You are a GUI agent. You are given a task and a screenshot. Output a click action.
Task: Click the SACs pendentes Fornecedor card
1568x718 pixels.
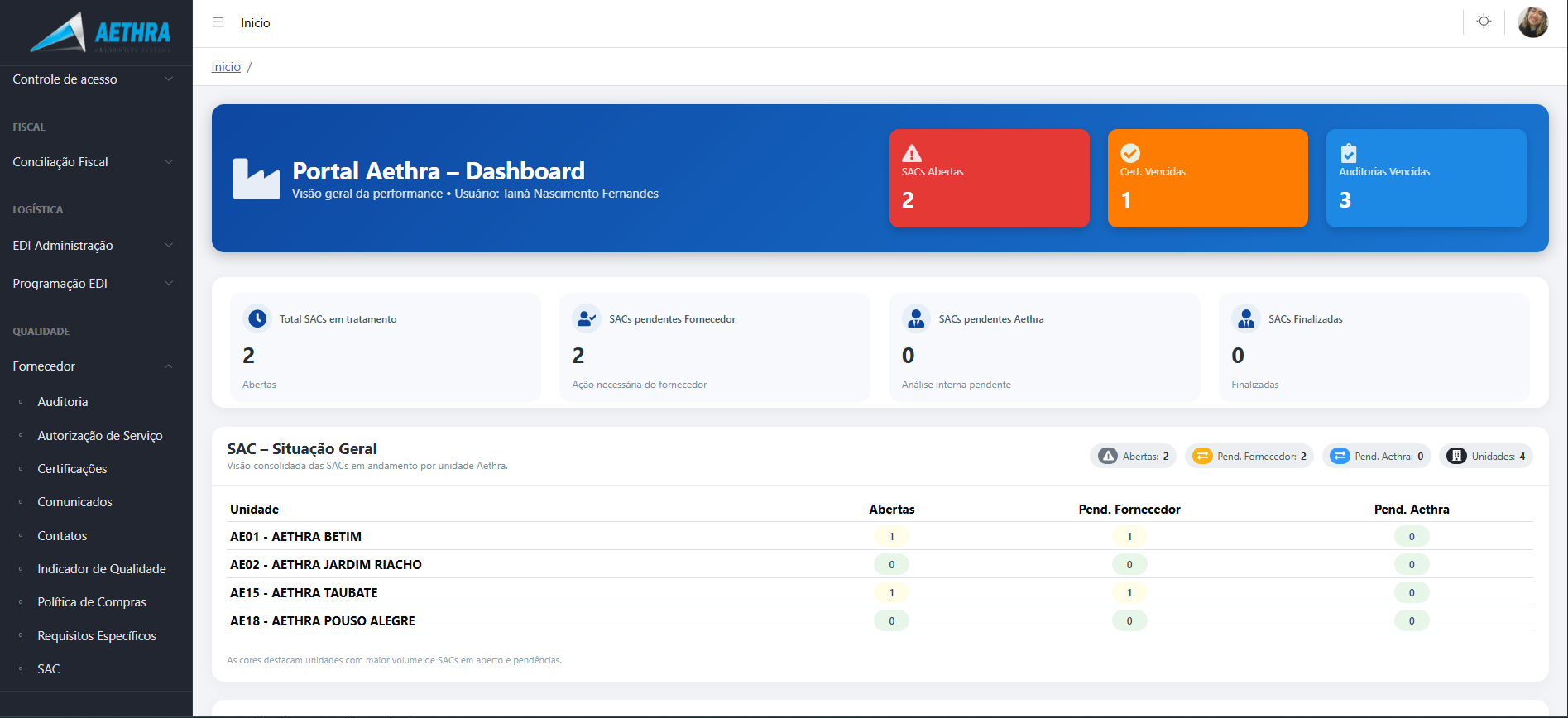[715, 347]
